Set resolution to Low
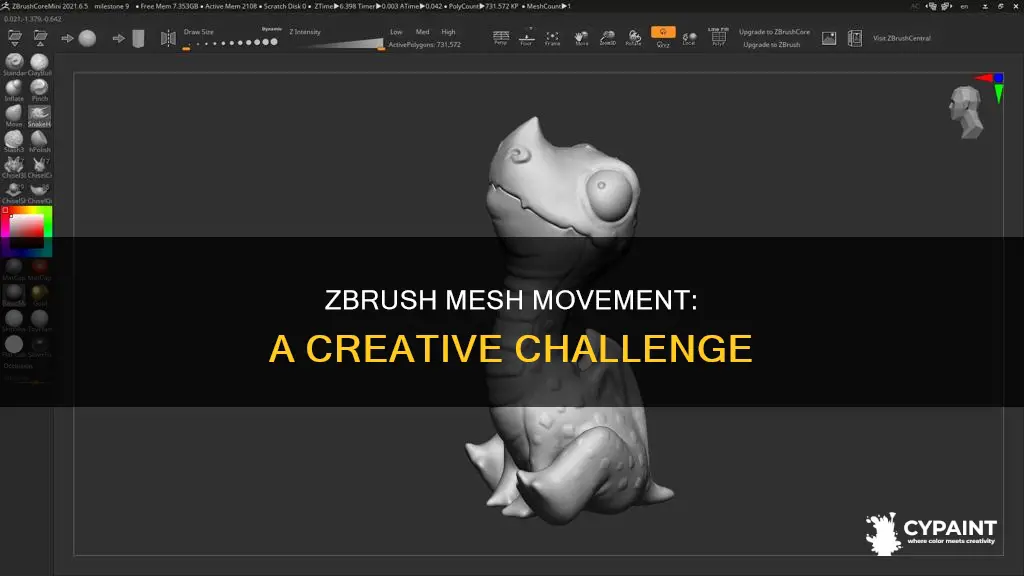 point(396,31)
